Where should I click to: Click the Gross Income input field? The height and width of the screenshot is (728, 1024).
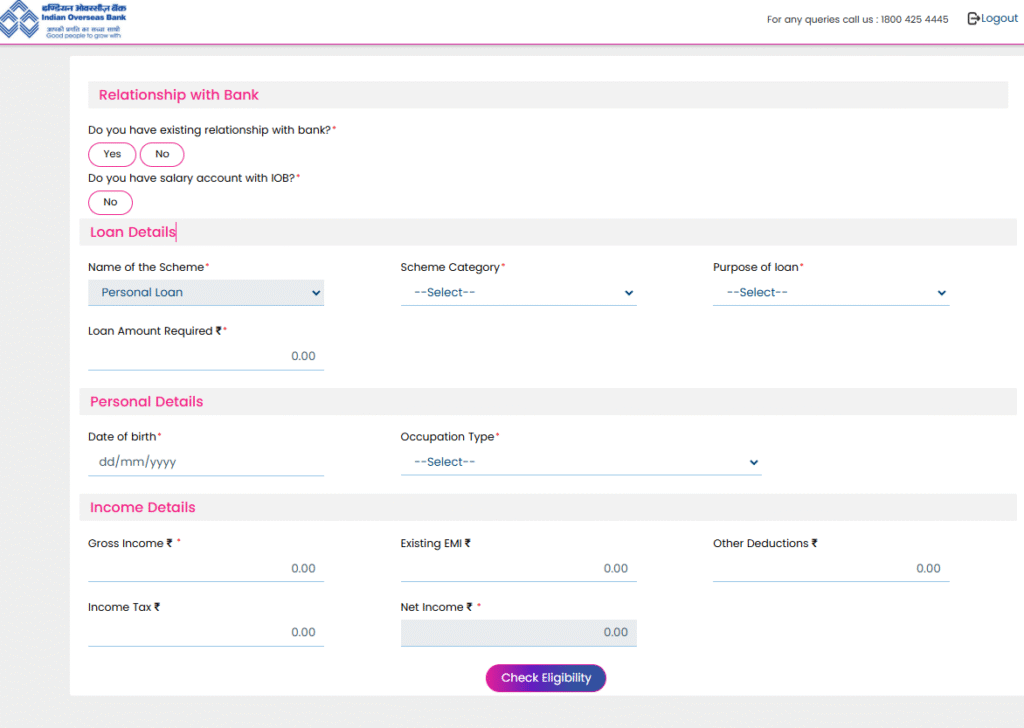pyautogui.click(x=205, y=568)
